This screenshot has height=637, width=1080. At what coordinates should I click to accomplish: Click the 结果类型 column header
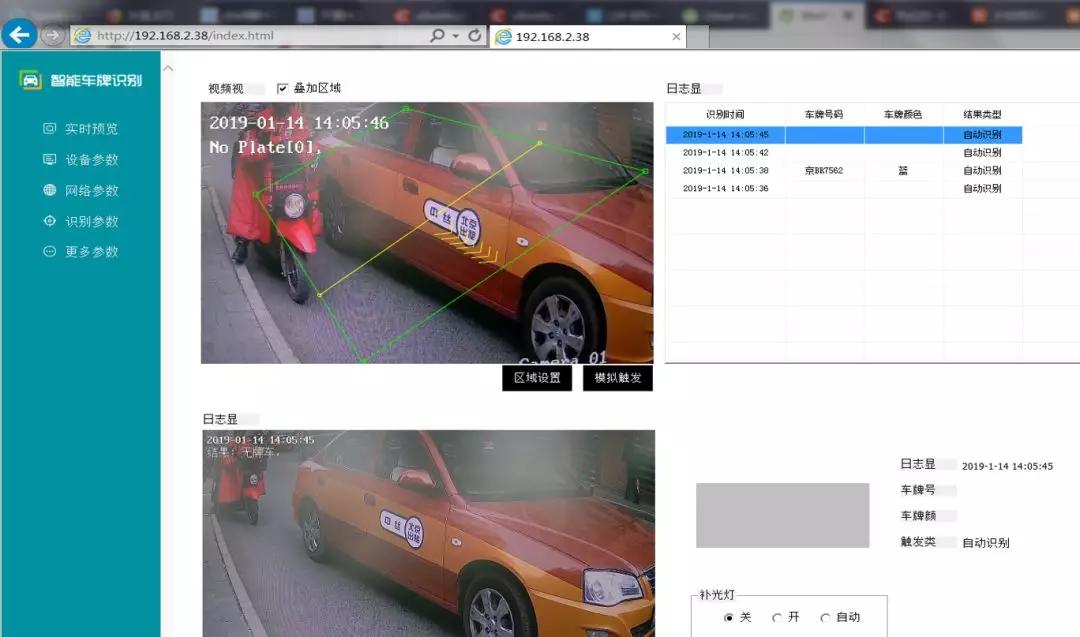pyautogui.click(x=982, y=114)
